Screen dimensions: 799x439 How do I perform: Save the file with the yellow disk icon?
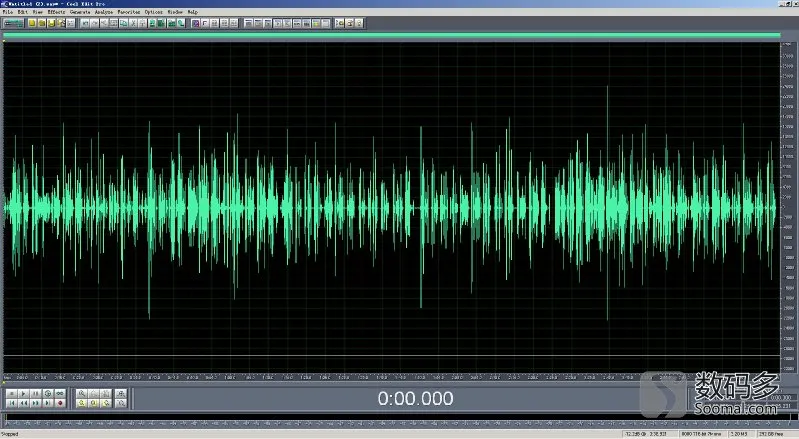pyautogui.click(x=51, y=23)
